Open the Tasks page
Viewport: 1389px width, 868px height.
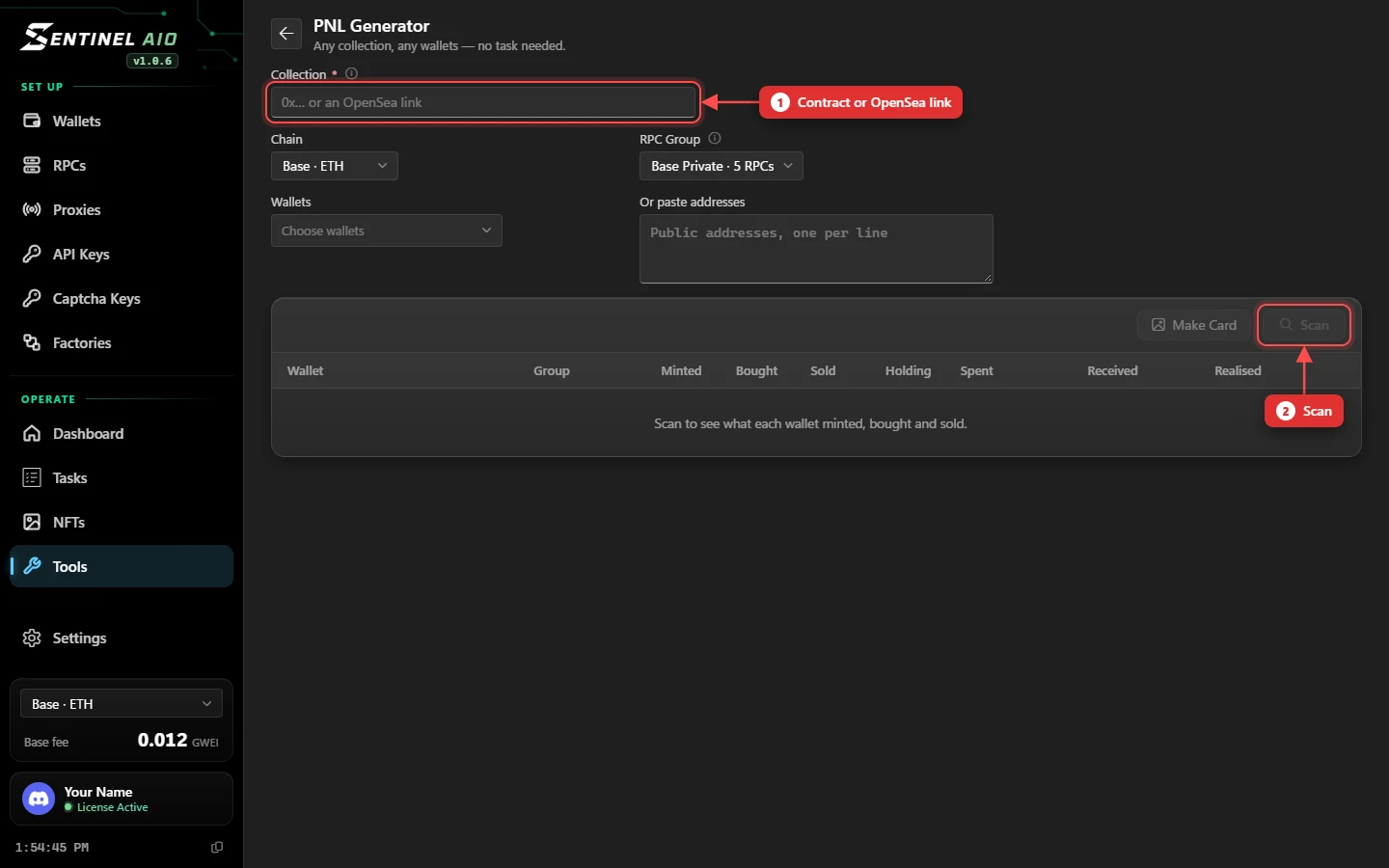tap(122, 477)
